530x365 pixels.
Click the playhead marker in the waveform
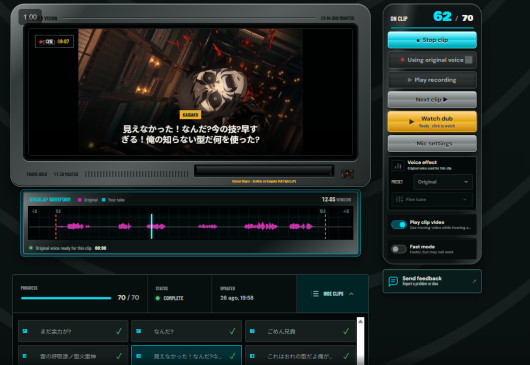tap(151, 226)
